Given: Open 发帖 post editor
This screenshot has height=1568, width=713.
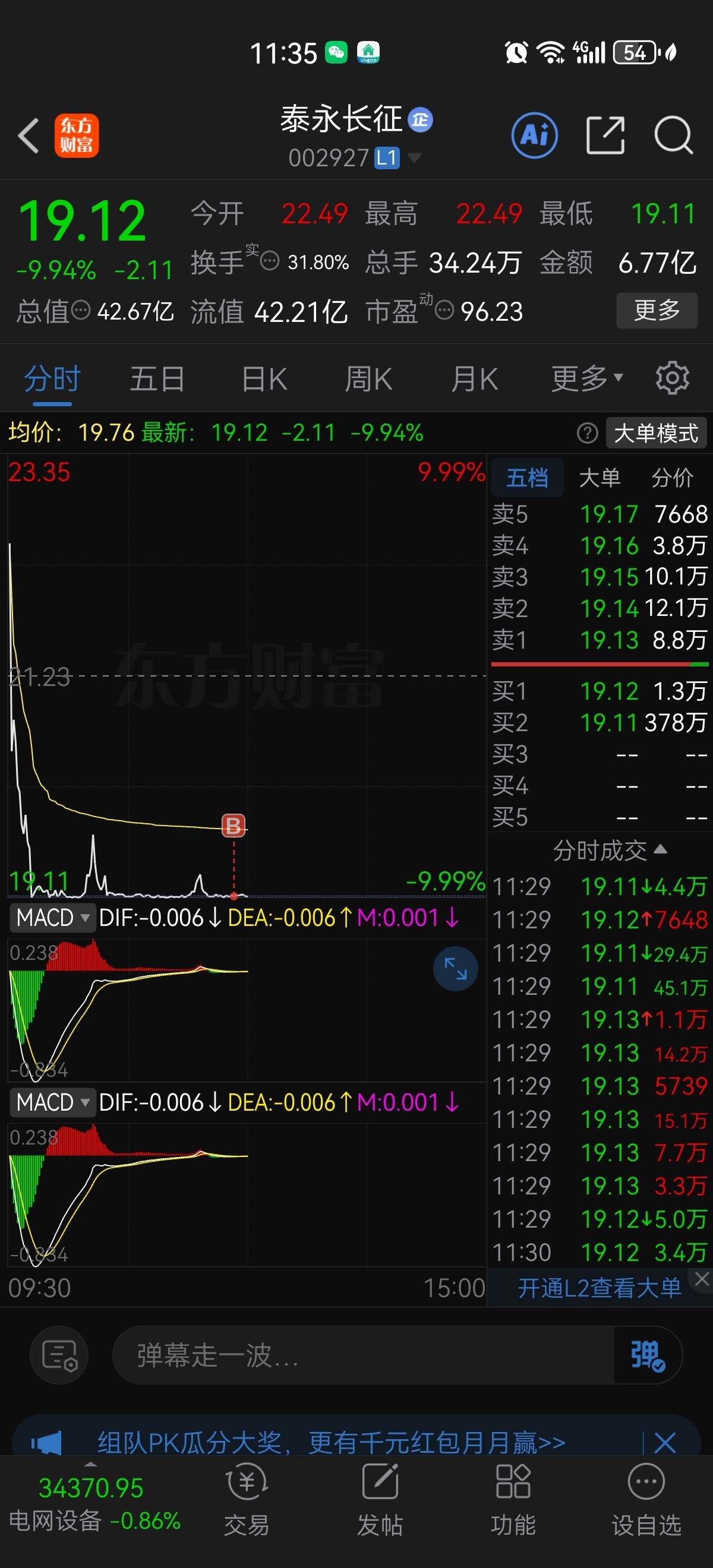Looking at the screenshot, I should click(x=380, y=1499).
